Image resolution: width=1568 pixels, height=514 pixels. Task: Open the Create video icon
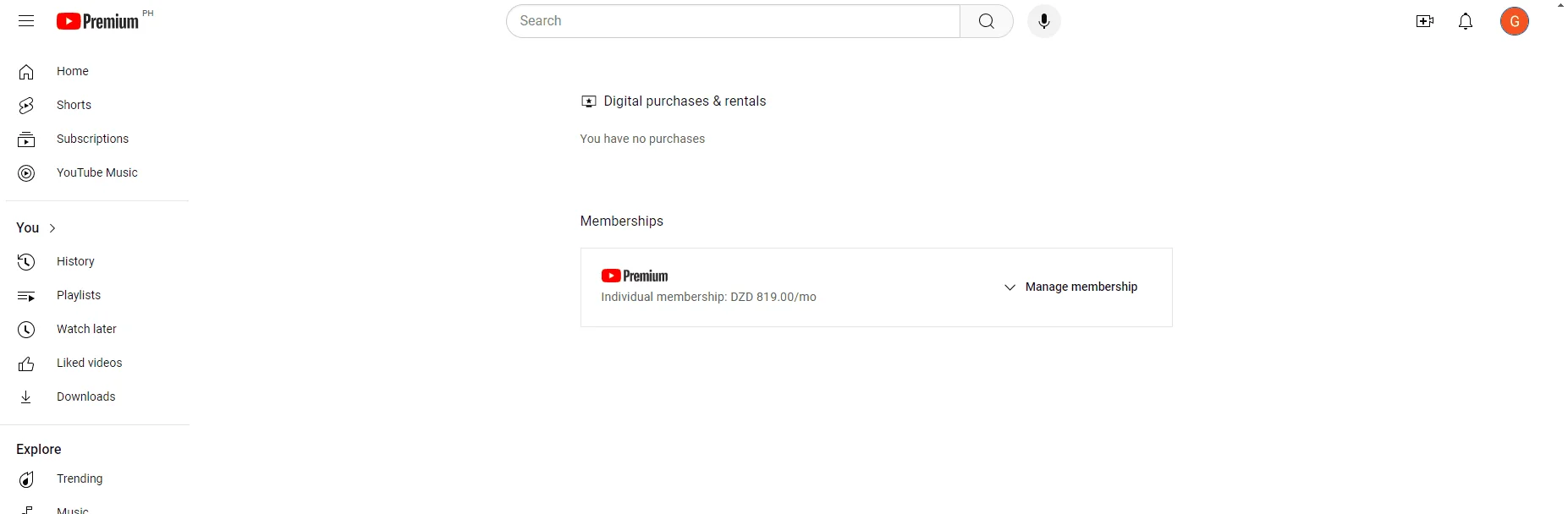click(1425, 21)
